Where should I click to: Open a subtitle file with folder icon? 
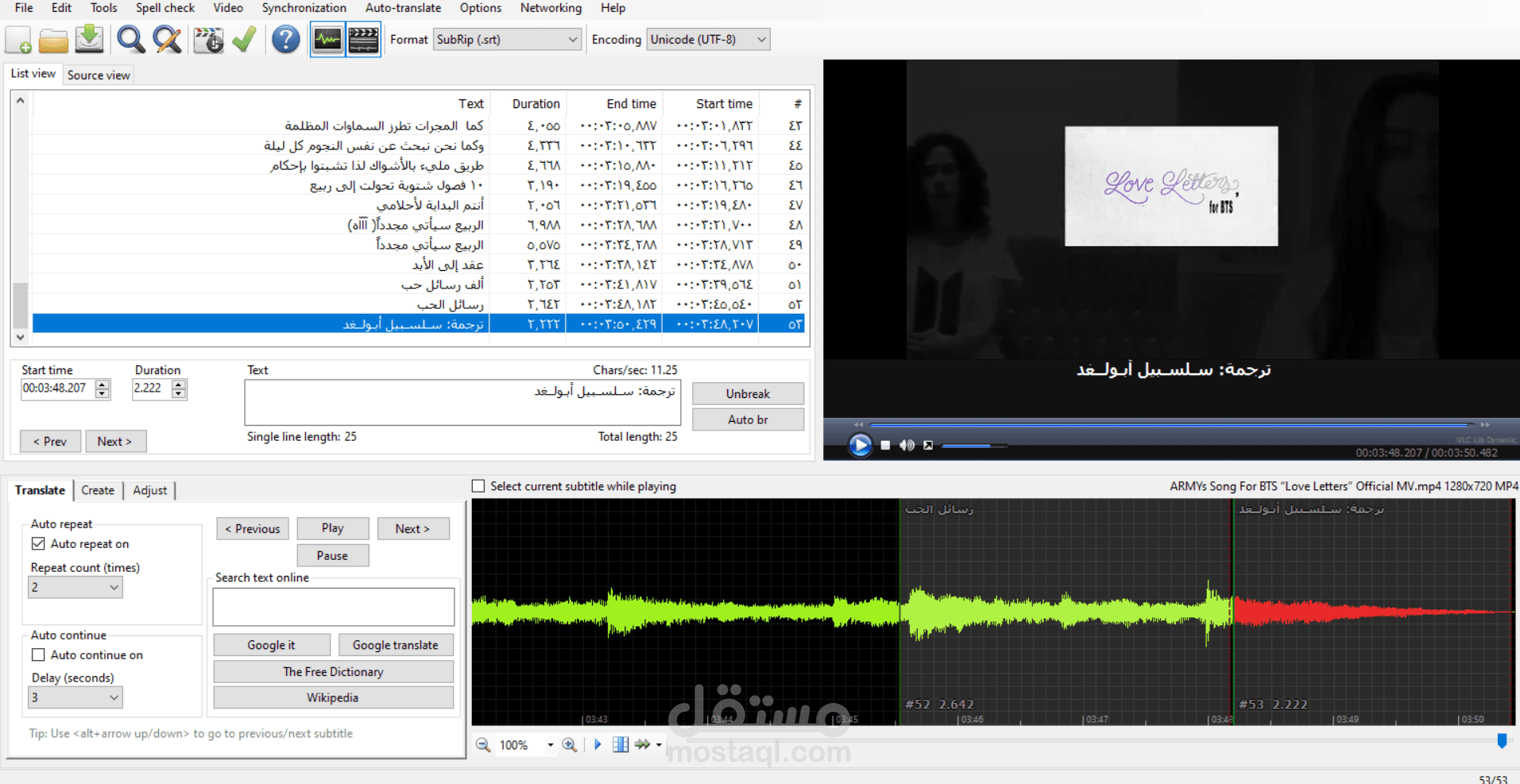53,40
